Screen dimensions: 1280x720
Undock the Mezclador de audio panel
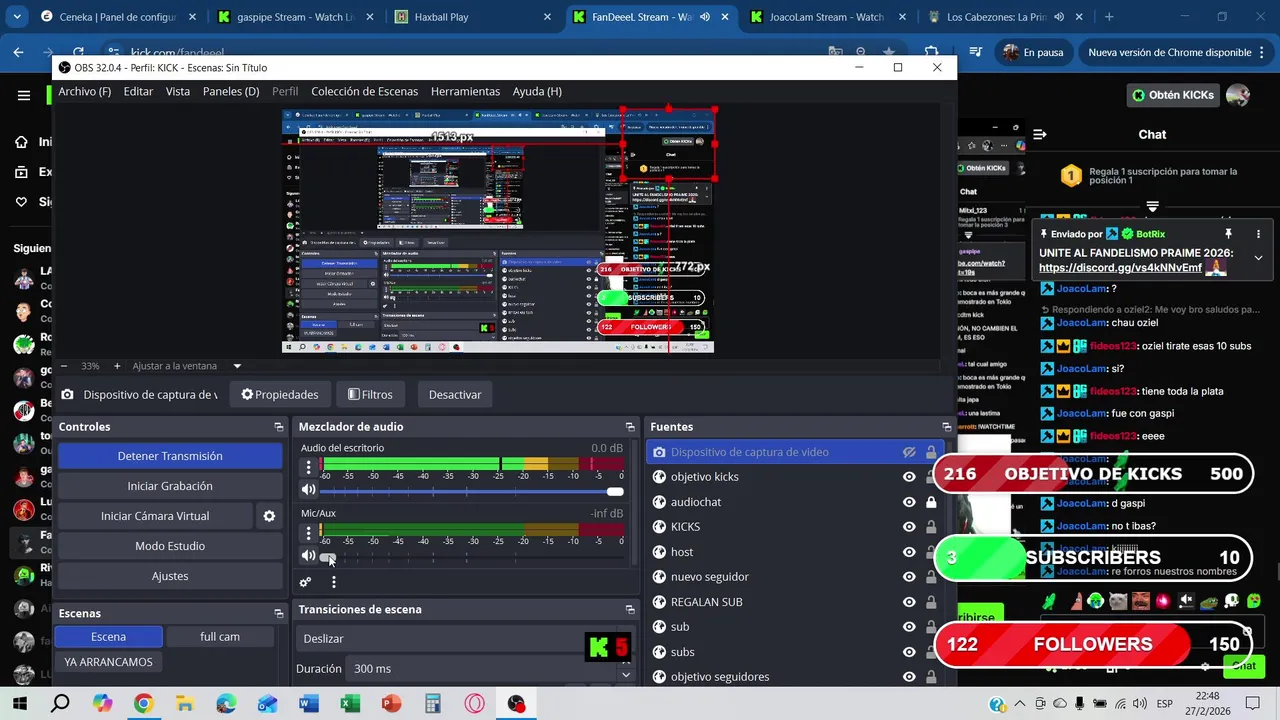click(630, 427)
